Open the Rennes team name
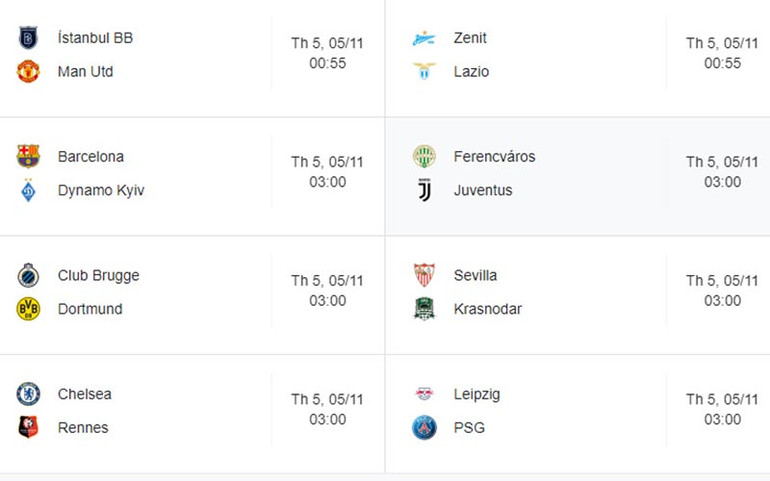Viewport: 770px width, 481px height. pos(83,428)
